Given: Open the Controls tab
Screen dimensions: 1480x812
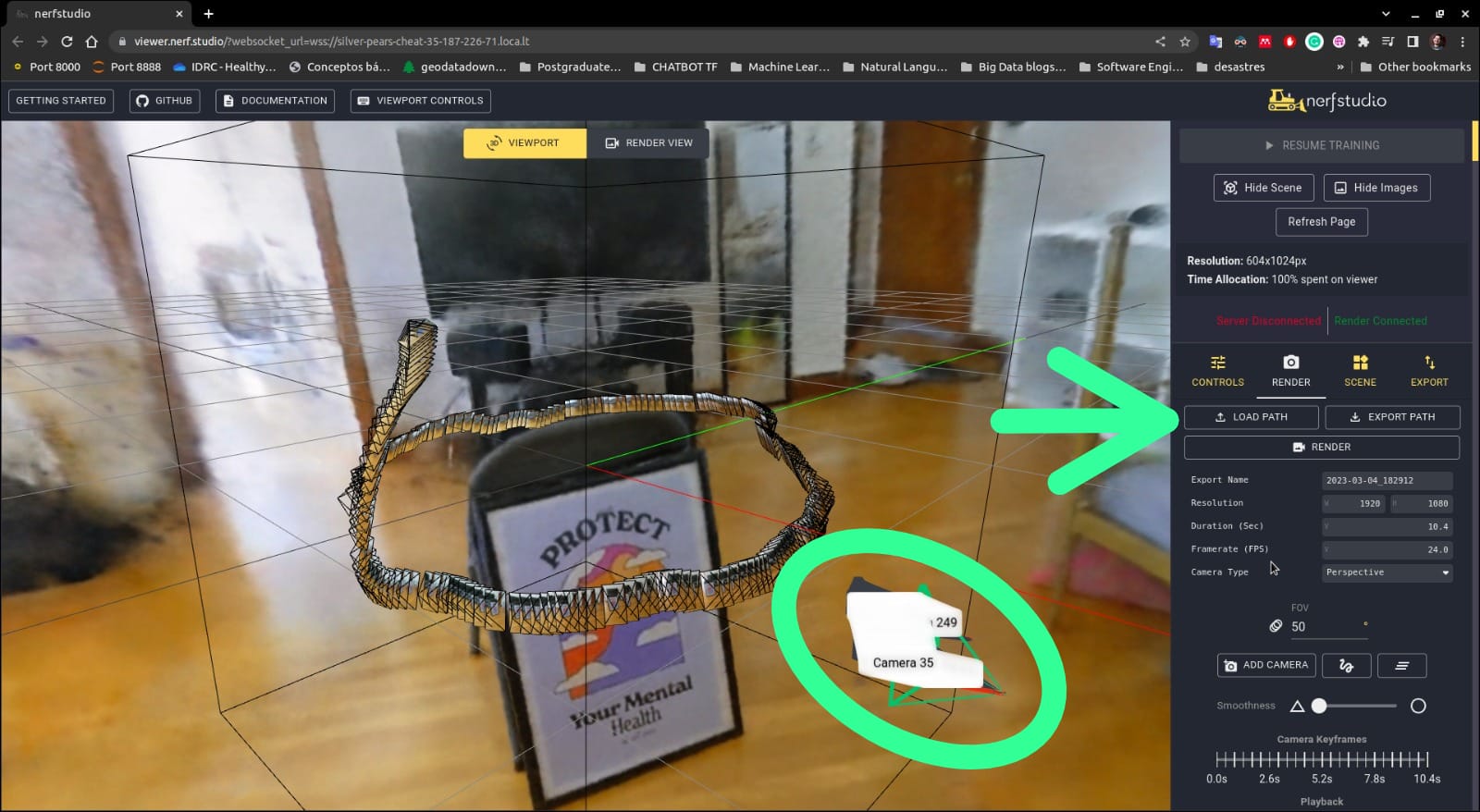Looking at the screenshot, I should [x=1217, y=370].
